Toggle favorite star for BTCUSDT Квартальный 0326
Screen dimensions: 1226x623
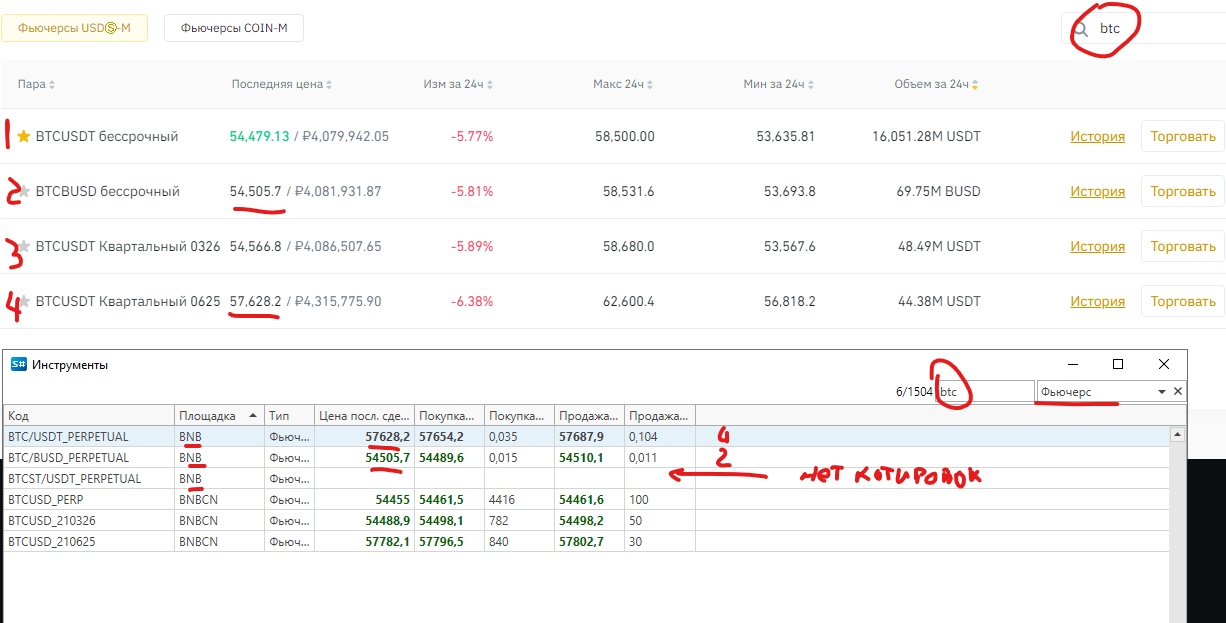pos(24,246)
